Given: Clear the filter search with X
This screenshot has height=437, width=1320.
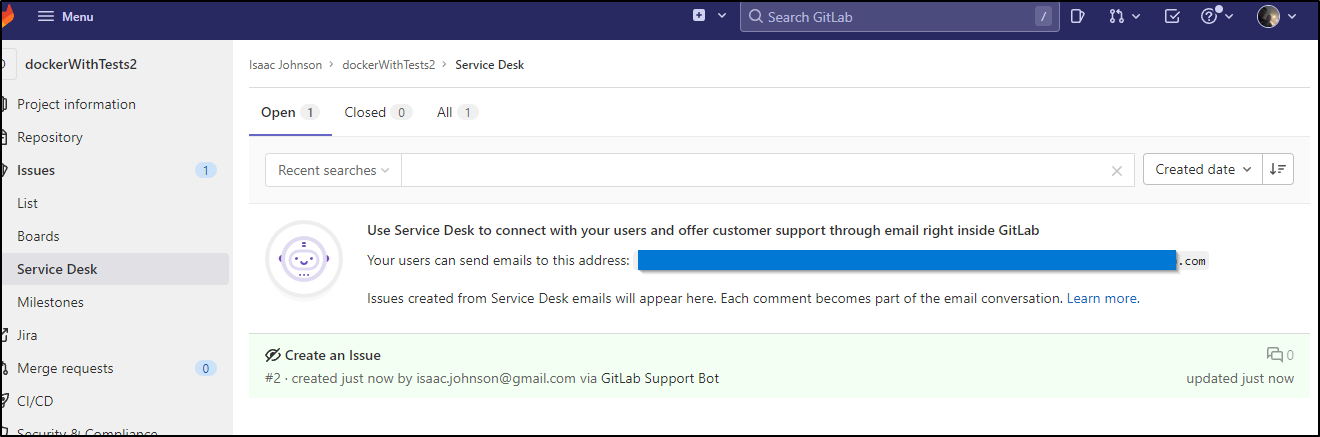Looking at the screenshot, I should (x=1117, y=171).
